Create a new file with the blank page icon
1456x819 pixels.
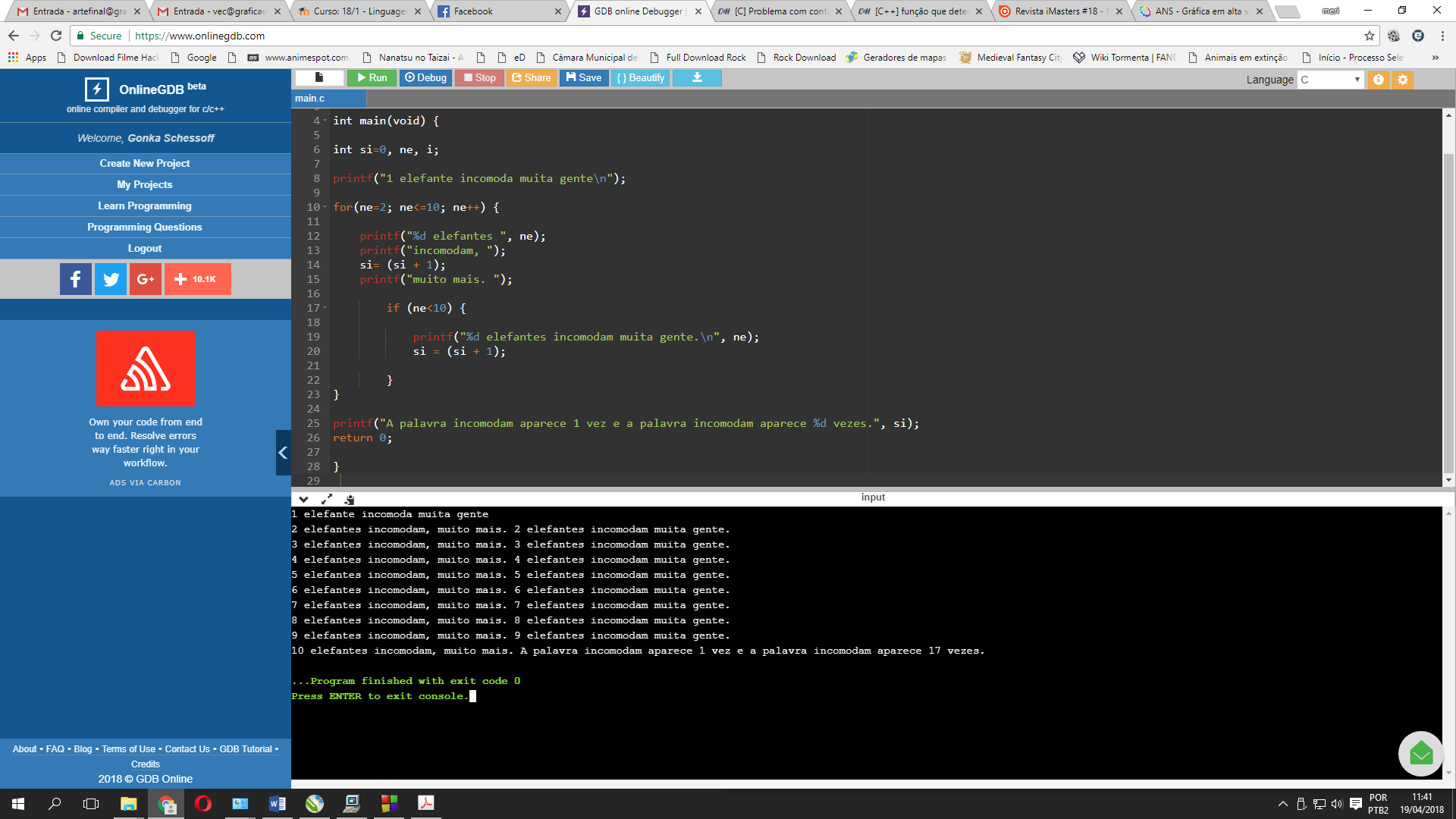click(x=319, y=77)
